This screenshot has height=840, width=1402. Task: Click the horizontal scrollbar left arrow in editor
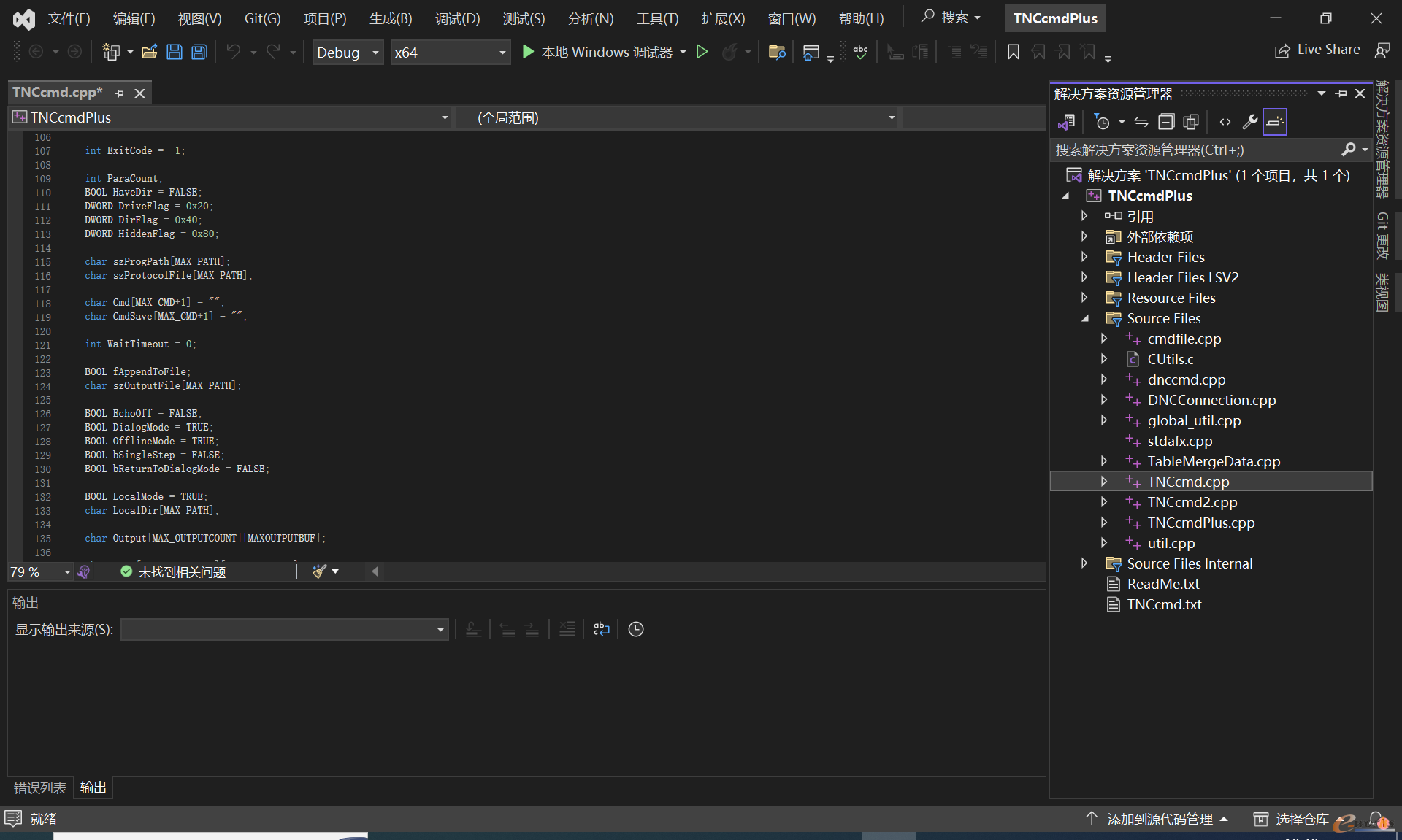pyautogui.click(x=375, y=571)
